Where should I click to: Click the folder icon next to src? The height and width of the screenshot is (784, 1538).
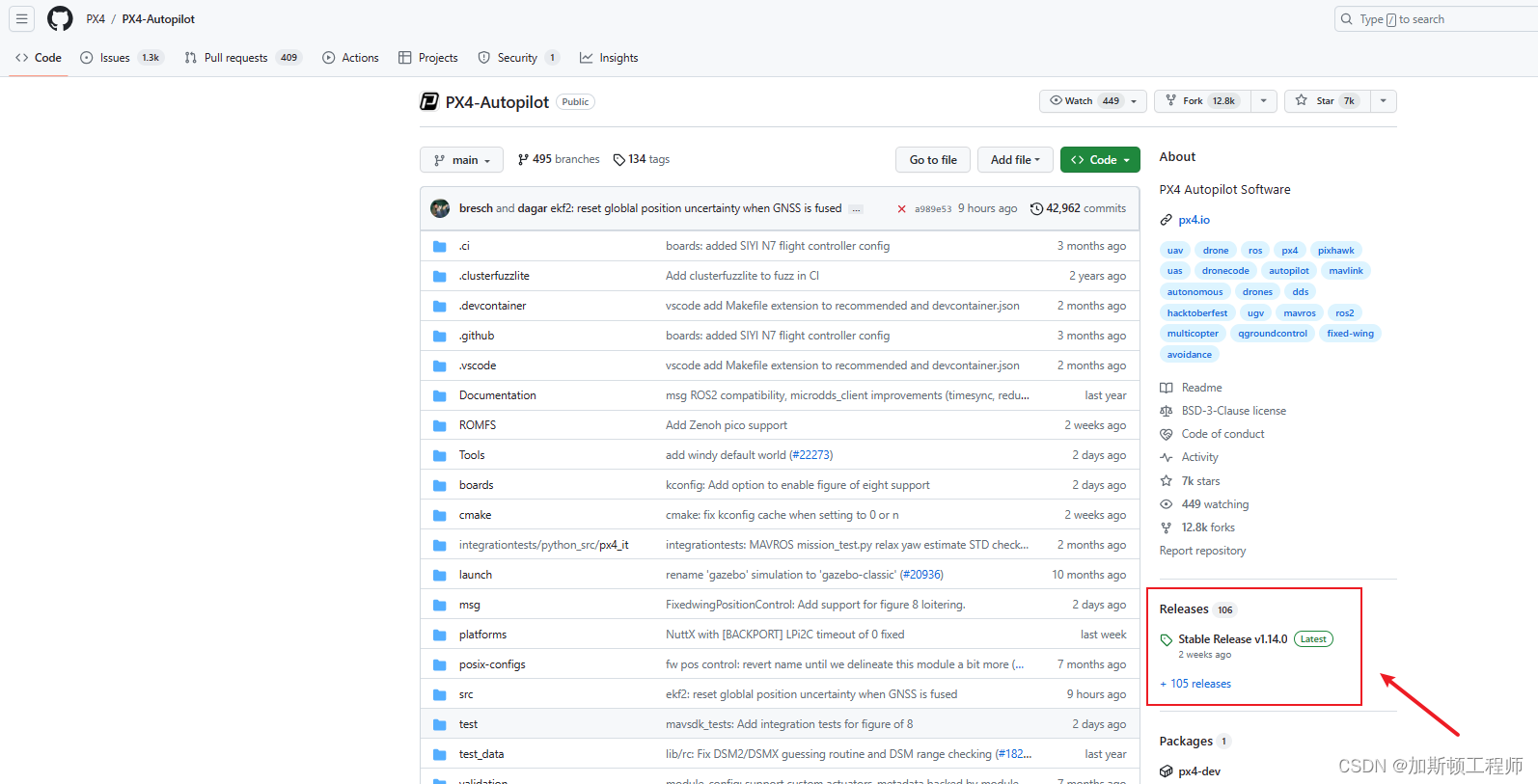tap(440, 695)
